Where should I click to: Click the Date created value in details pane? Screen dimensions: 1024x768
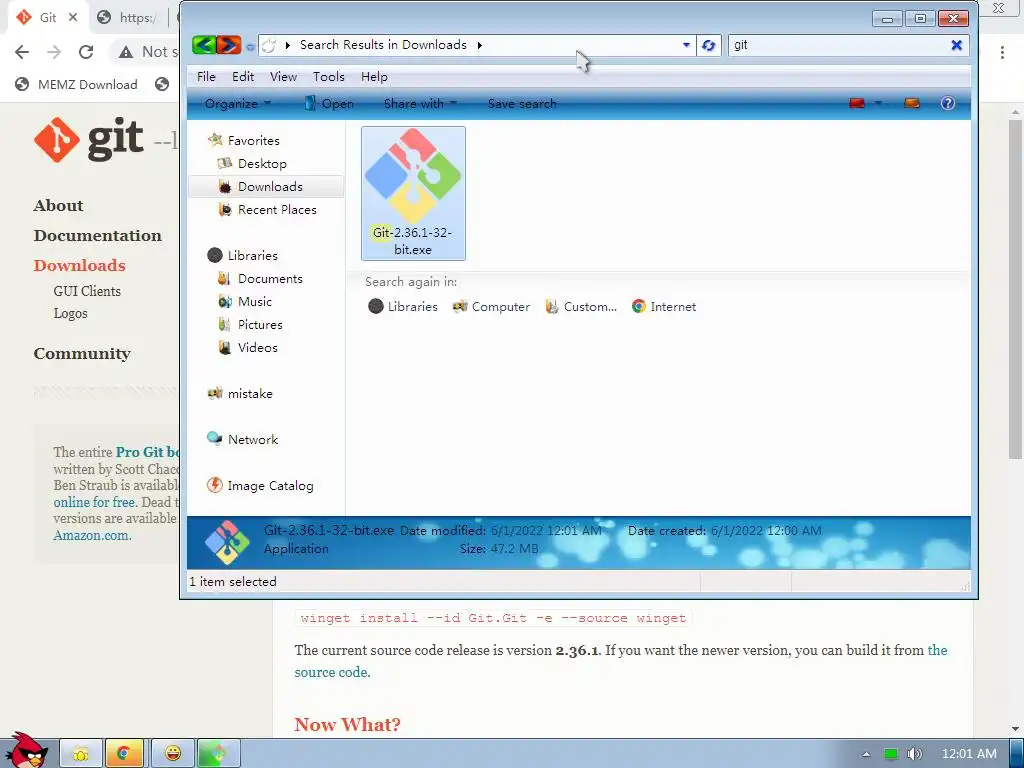click(x=766, y=530)
